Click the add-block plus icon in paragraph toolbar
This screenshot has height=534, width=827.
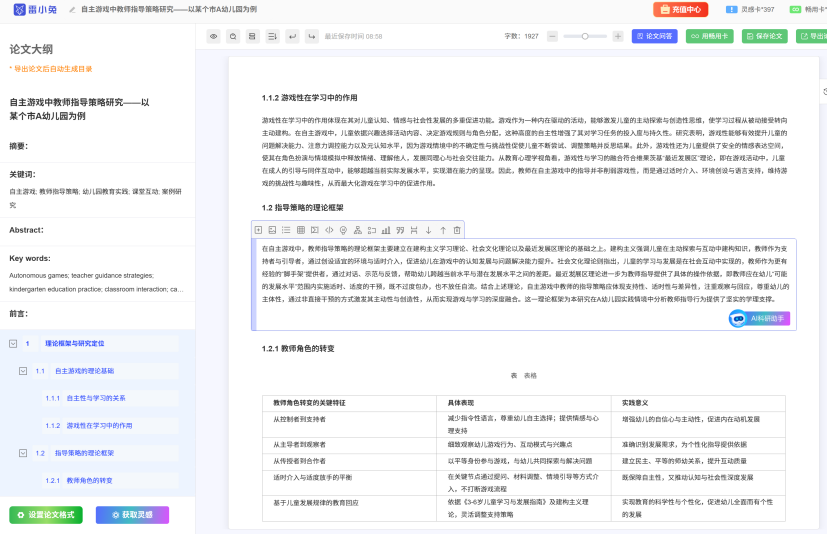pos(258,230)
